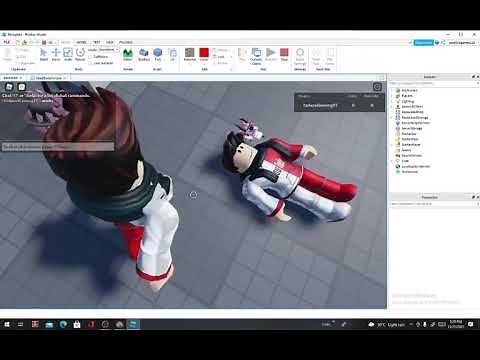Open Task View on the taskbar
480x360 pixels.
pos(20,324)
